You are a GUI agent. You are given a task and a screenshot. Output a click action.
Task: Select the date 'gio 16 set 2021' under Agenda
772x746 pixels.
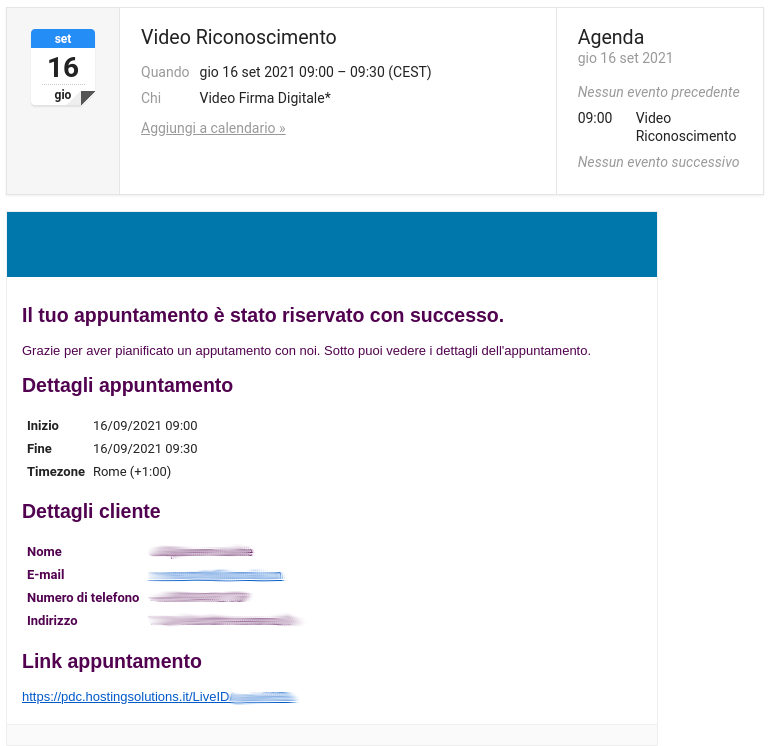pos(625,58)
